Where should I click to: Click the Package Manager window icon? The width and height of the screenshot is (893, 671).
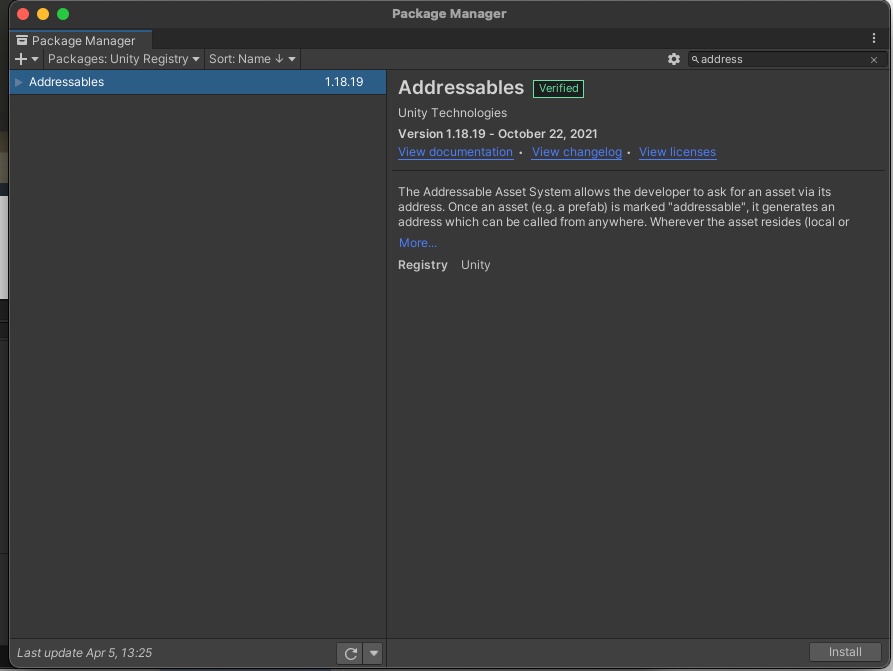pyautogui.click(x=20, y=40)
